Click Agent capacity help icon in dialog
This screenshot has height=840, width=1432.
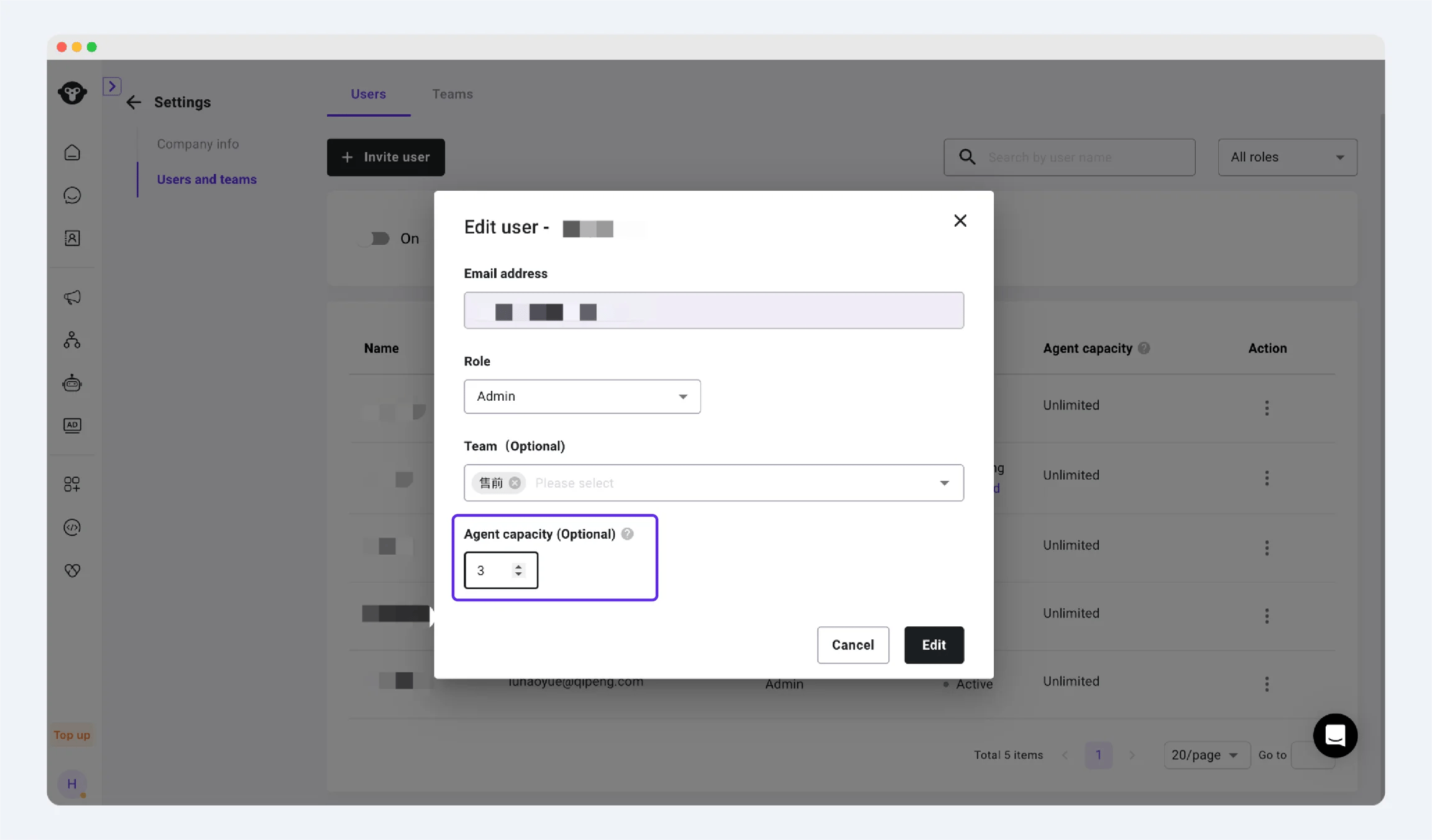pyautogui.click(x=627, y=534)
